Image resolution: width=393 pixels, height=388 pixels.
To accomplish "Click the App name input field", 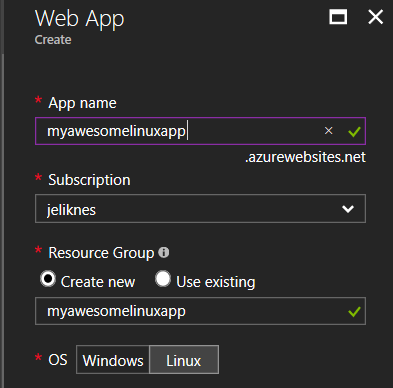I will pos(200,131).
